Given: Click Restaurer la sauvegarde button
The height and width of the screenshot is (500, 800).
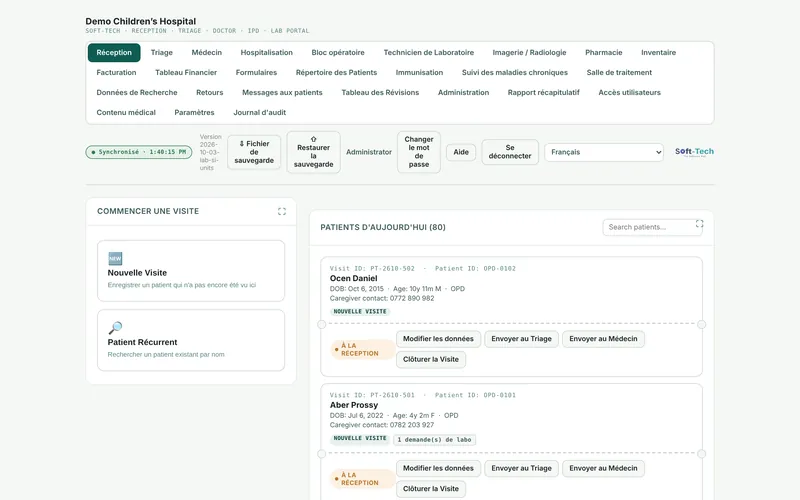Looking at the screenshot, I should pos(313,152).
